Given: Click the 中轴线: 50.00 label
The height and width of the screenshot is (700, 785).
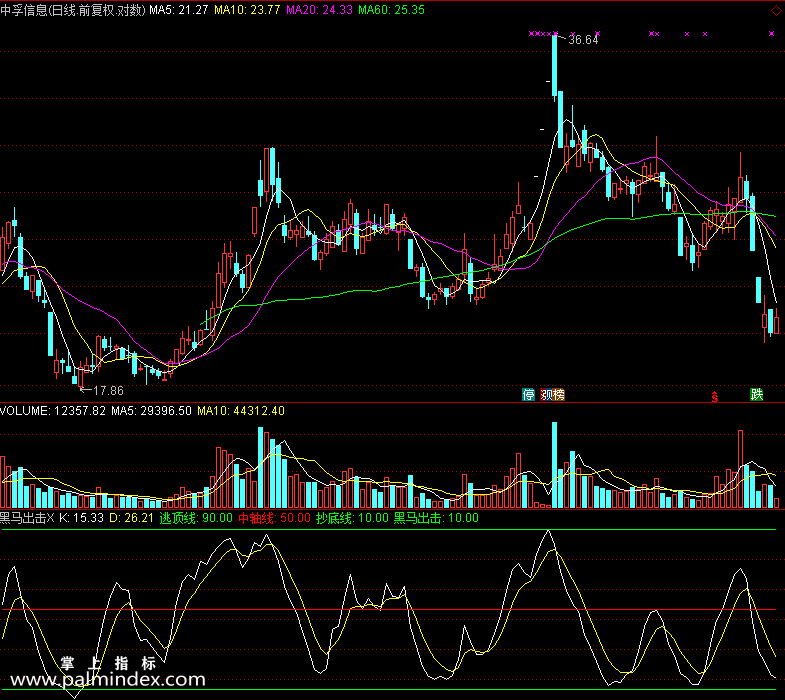Looking at the screenshot, I should (x=274, y=518).
